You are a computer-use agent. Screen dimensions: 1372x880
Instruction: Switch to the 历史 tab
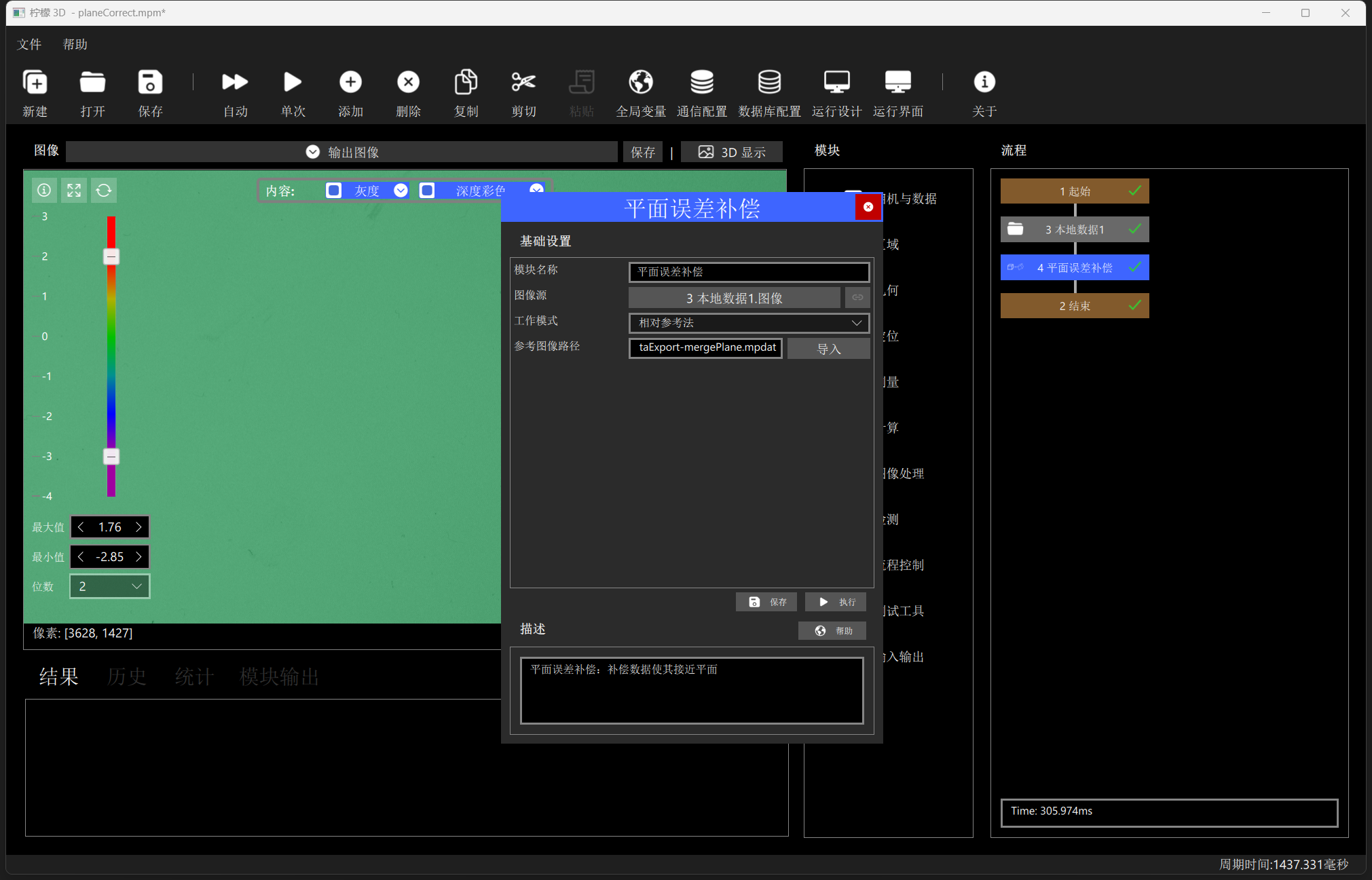126,676
